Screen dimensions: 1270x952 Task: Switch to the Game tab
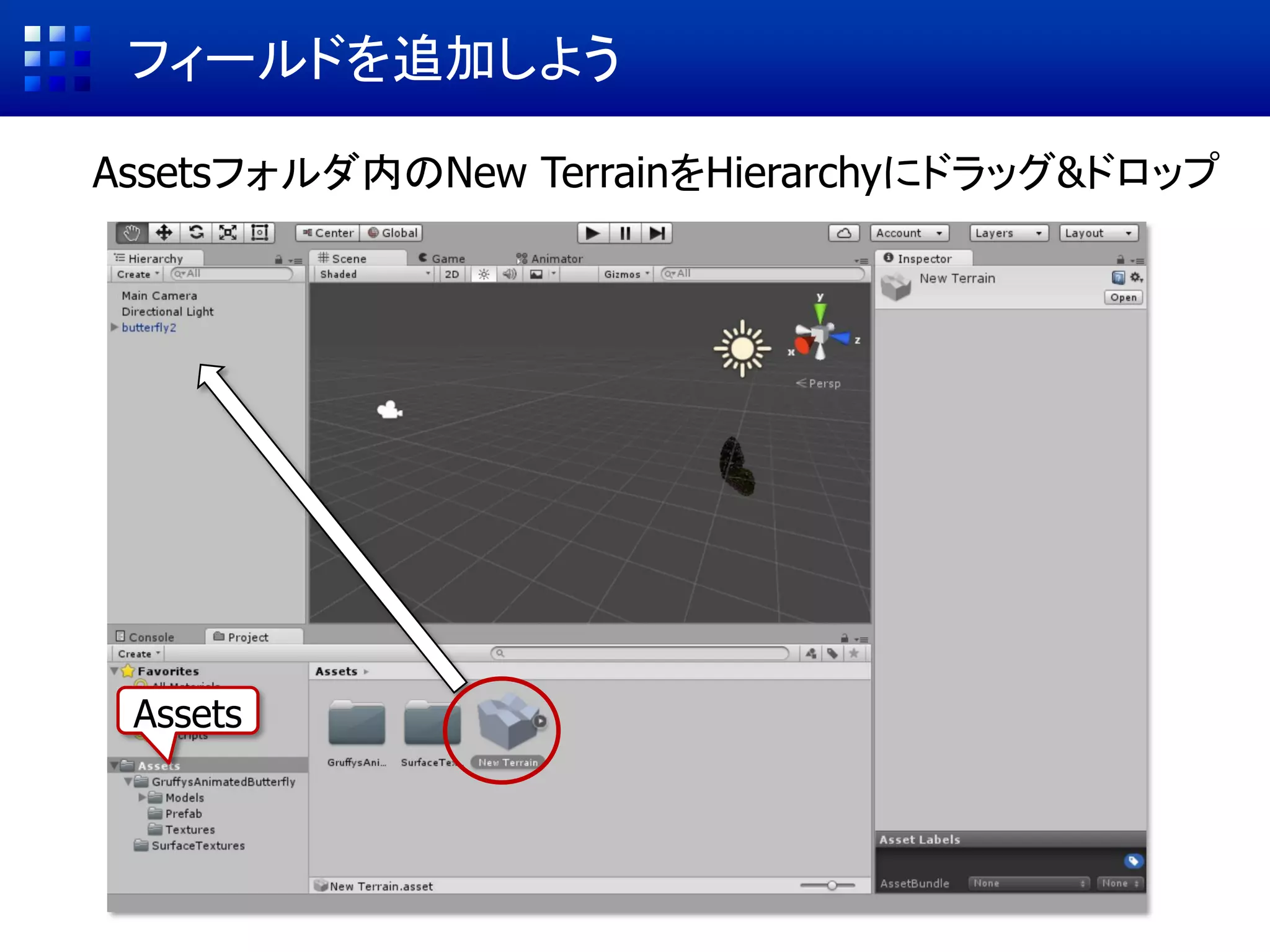click(442, 258)
